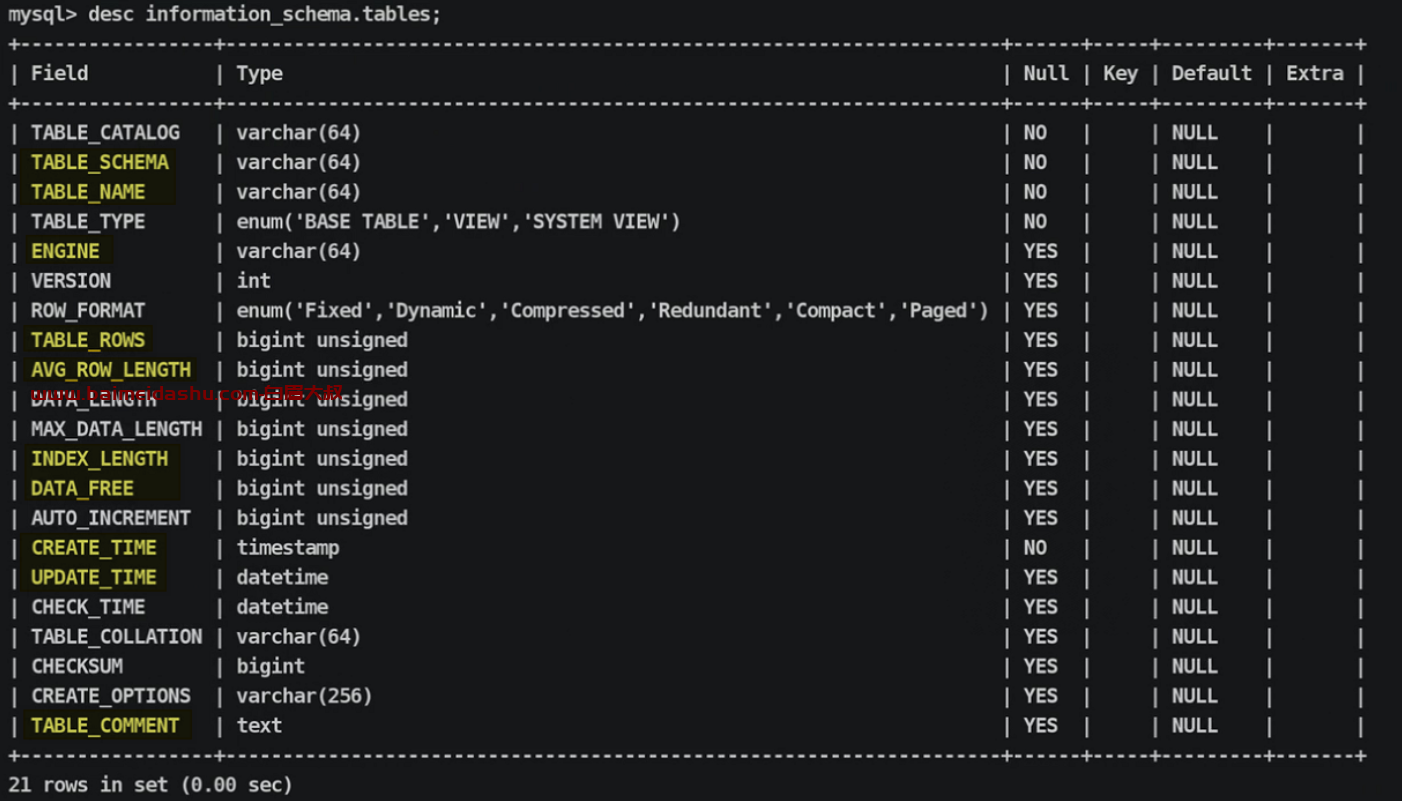Image resolution: width=1402 pixels, height=801 pixels.
Task: Click the highlighted DATA_FREE field
Action: [x=82, y=488]
